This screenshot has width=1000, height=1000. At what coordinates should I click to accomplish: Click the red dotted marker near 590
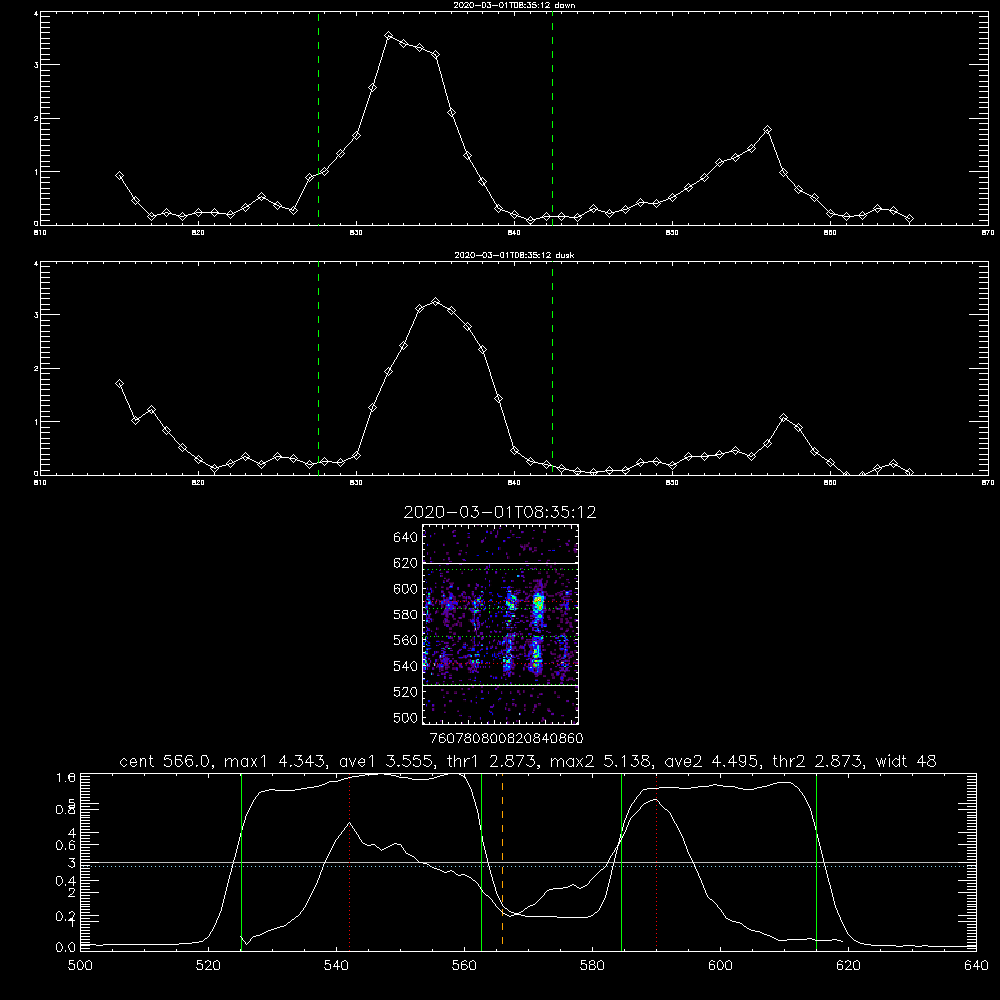[x=656, y=862]
